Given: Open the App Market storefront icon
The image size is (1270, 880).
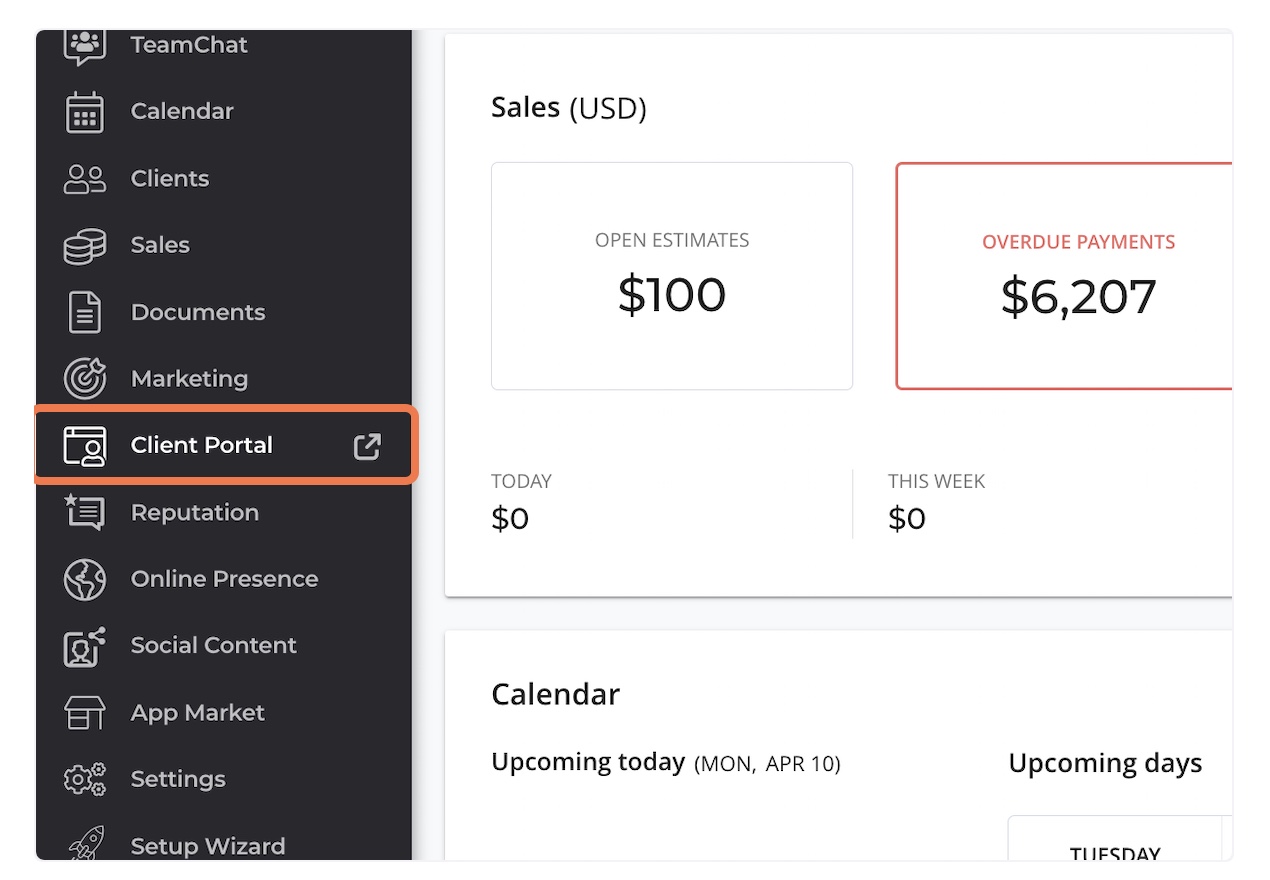Looking at the screenshot, I should tap(84, 713).
